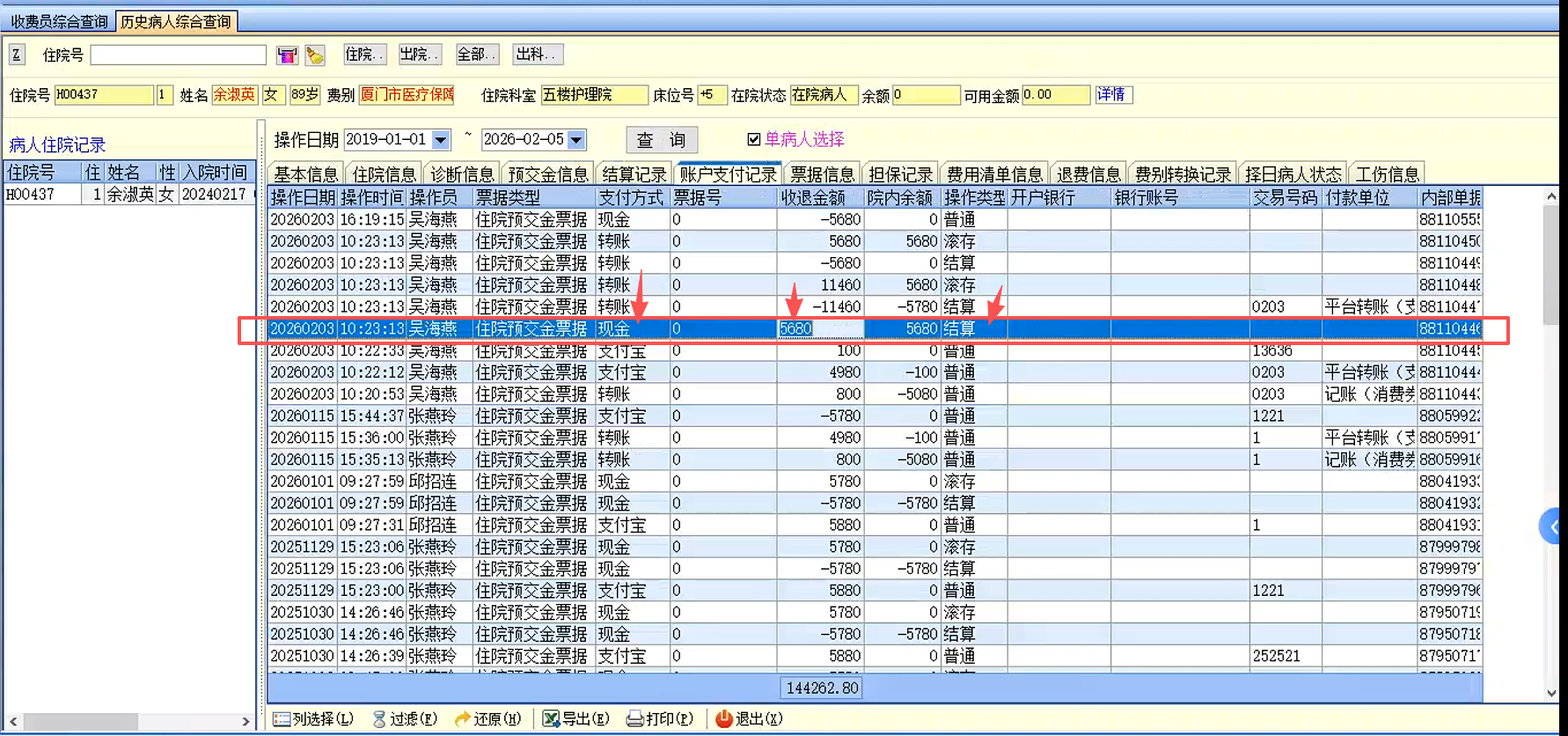
Task: Sort by 操作日期 column header
Action: click(303, 197)
